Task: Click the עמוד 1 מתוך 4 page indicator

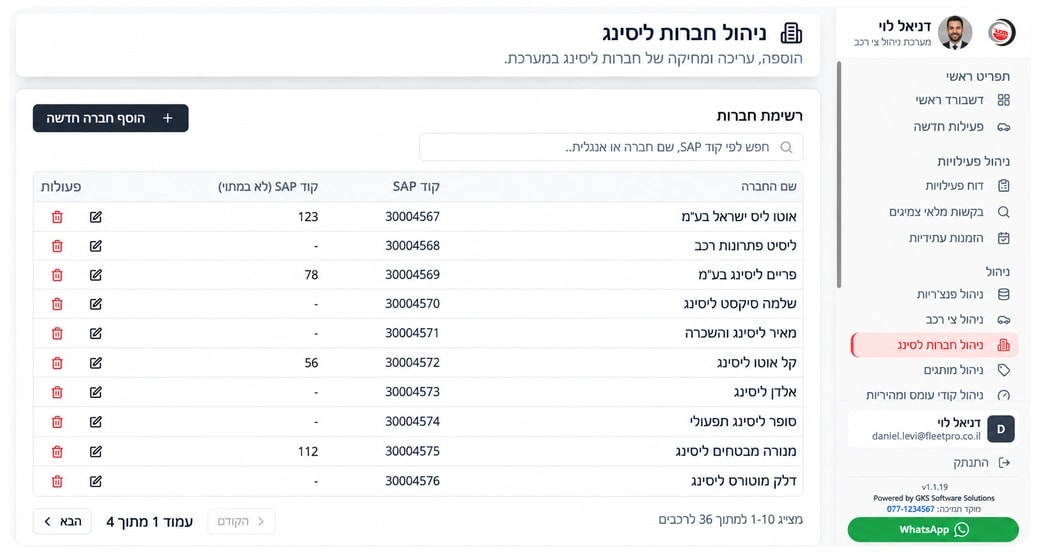Action: tap(149, 521)
